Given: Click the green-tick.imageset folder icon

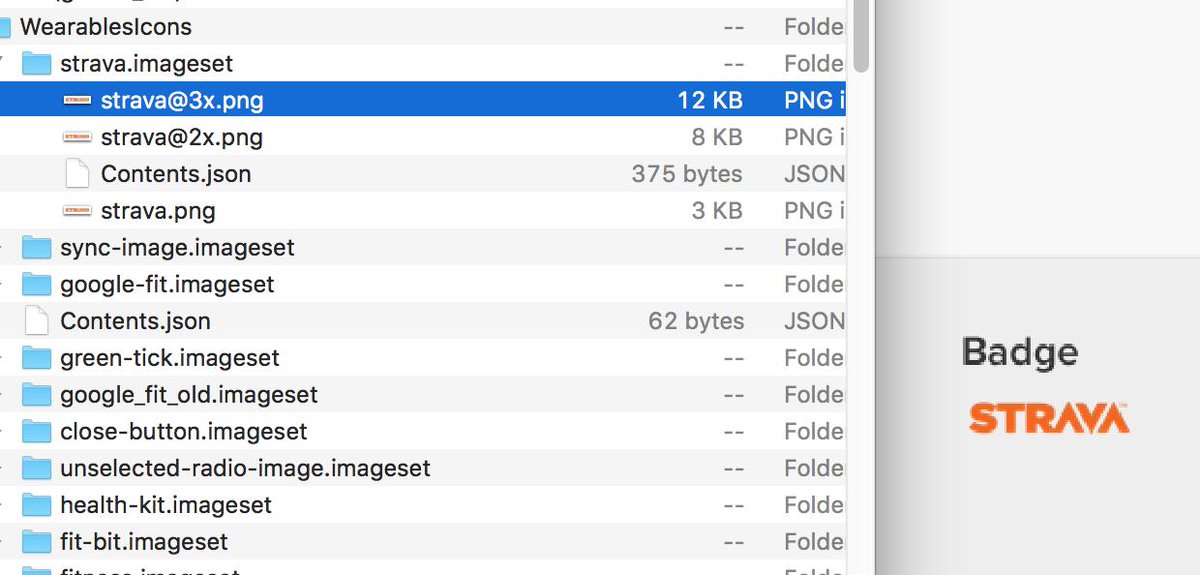Looking at the screenshot, I should [x=36, y=358].
